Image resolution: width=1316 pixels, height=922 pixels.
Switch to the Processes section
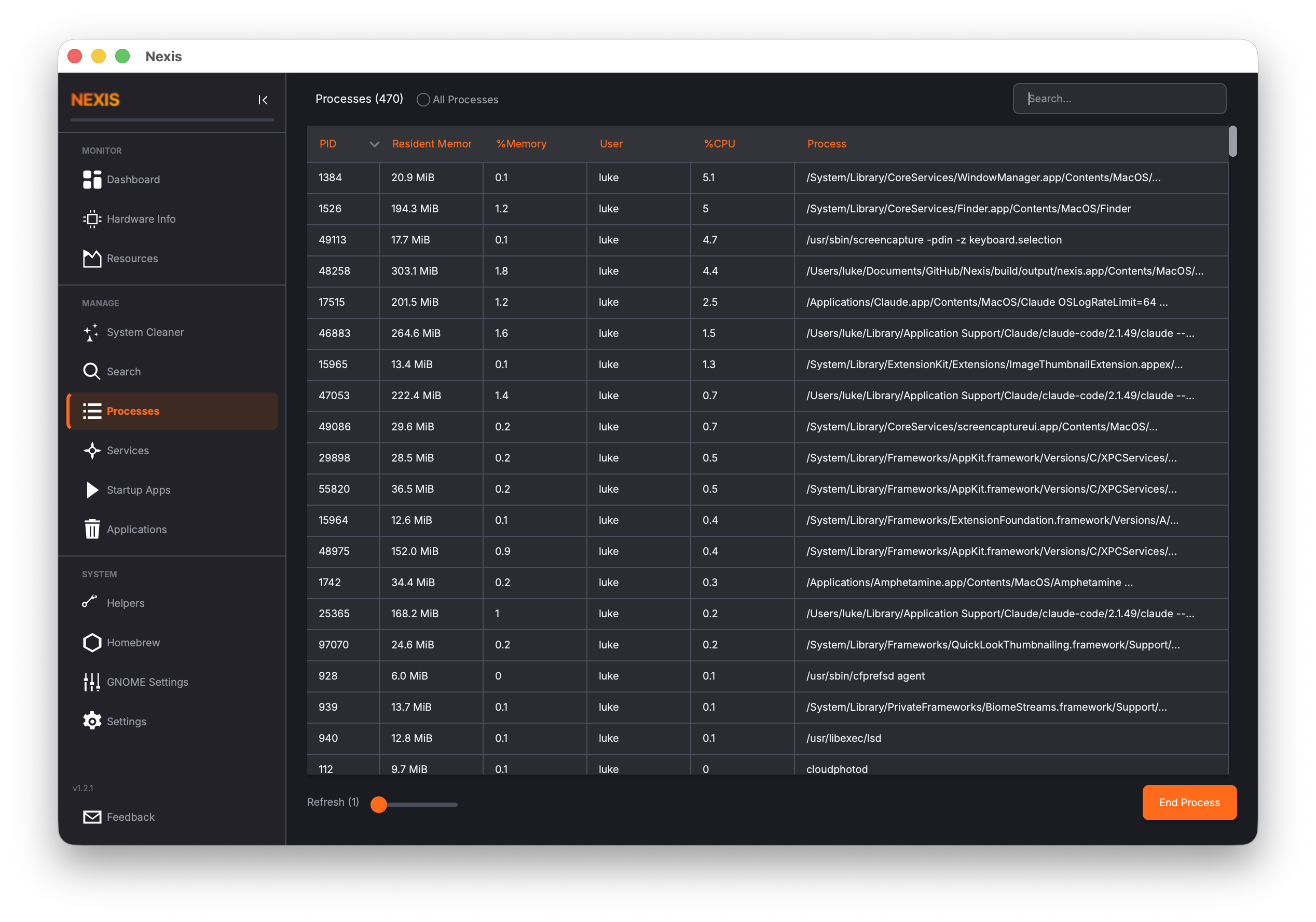click(133, 411)
